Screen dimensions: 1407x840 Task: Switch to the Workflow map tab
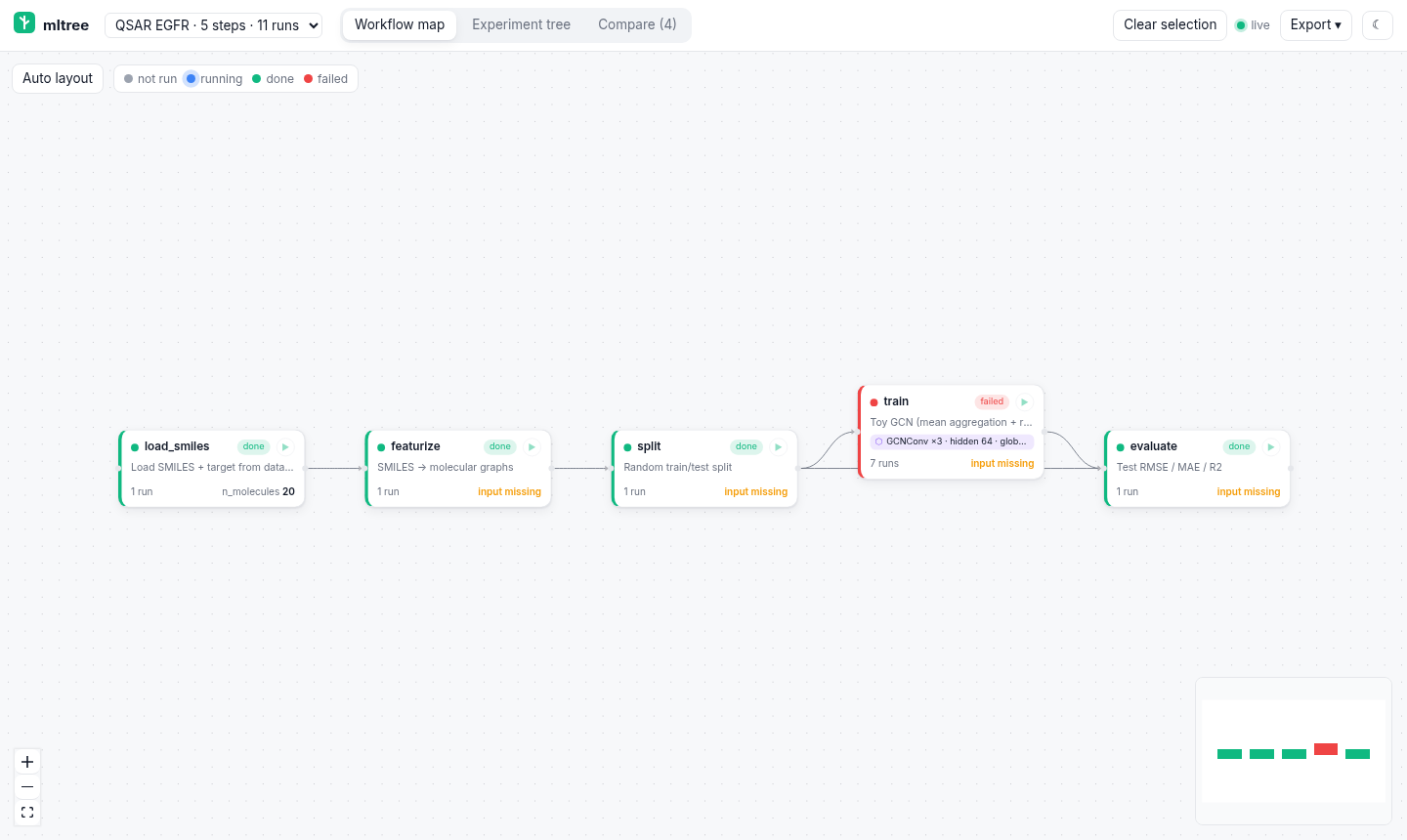[400, 24]
